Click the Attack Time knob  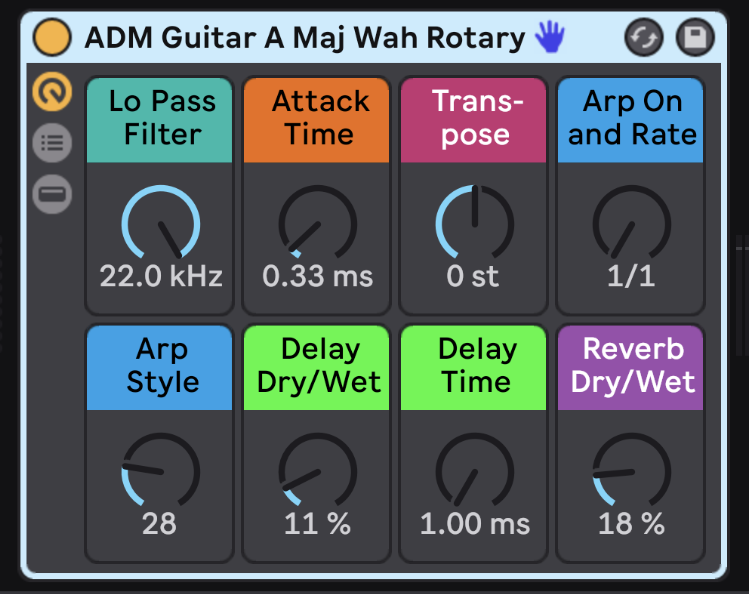[318, 223]
